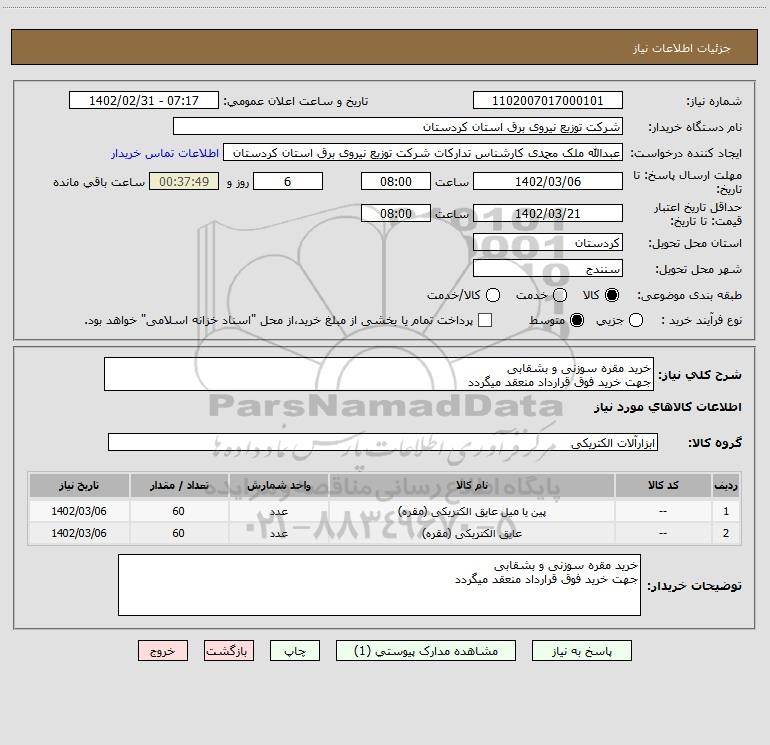
Task: Click goods group field ابزارآلات الکتریکی
Action: tap(383, 442)
